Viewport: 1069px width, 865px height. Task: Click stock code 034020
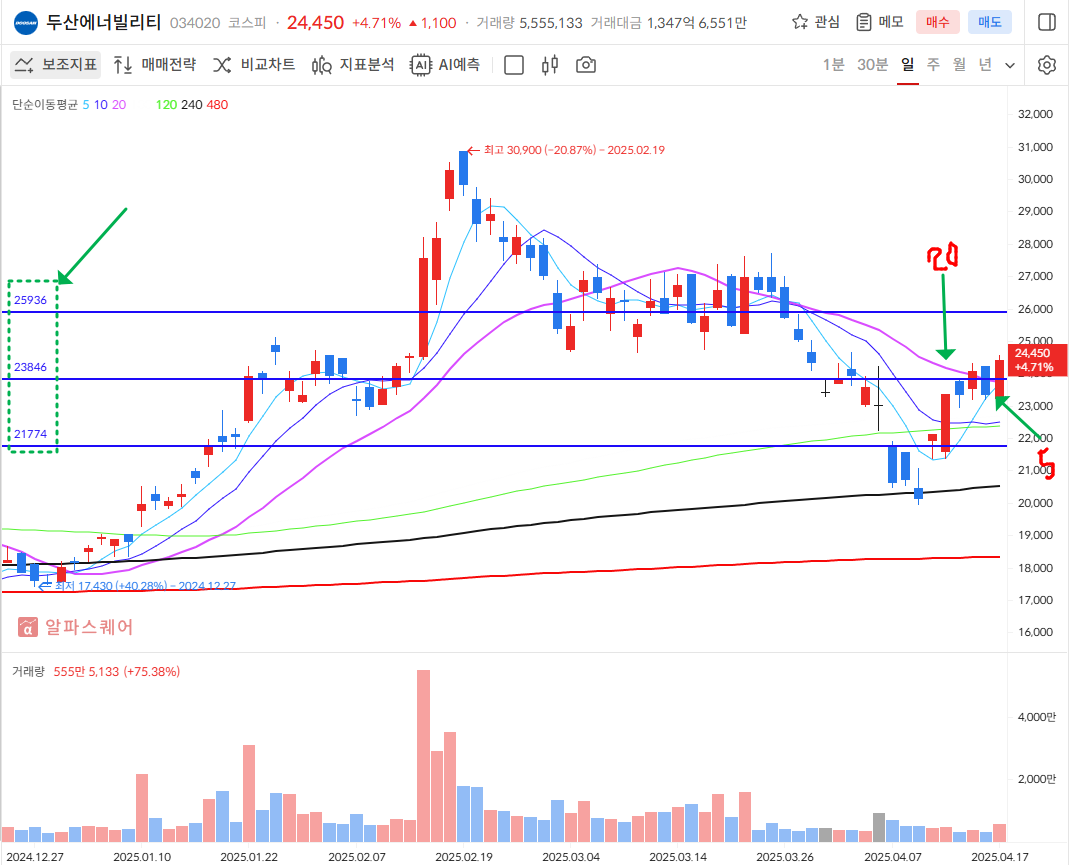pos(195,23)
